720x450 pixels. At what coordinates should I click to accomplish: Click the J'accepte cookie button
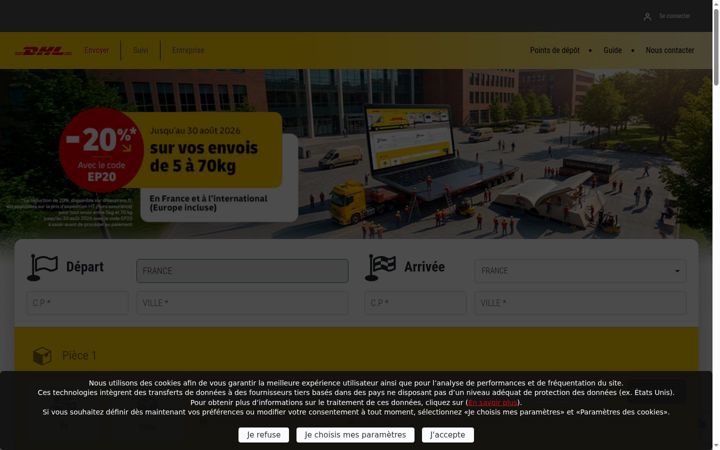(x=448, y=435)
